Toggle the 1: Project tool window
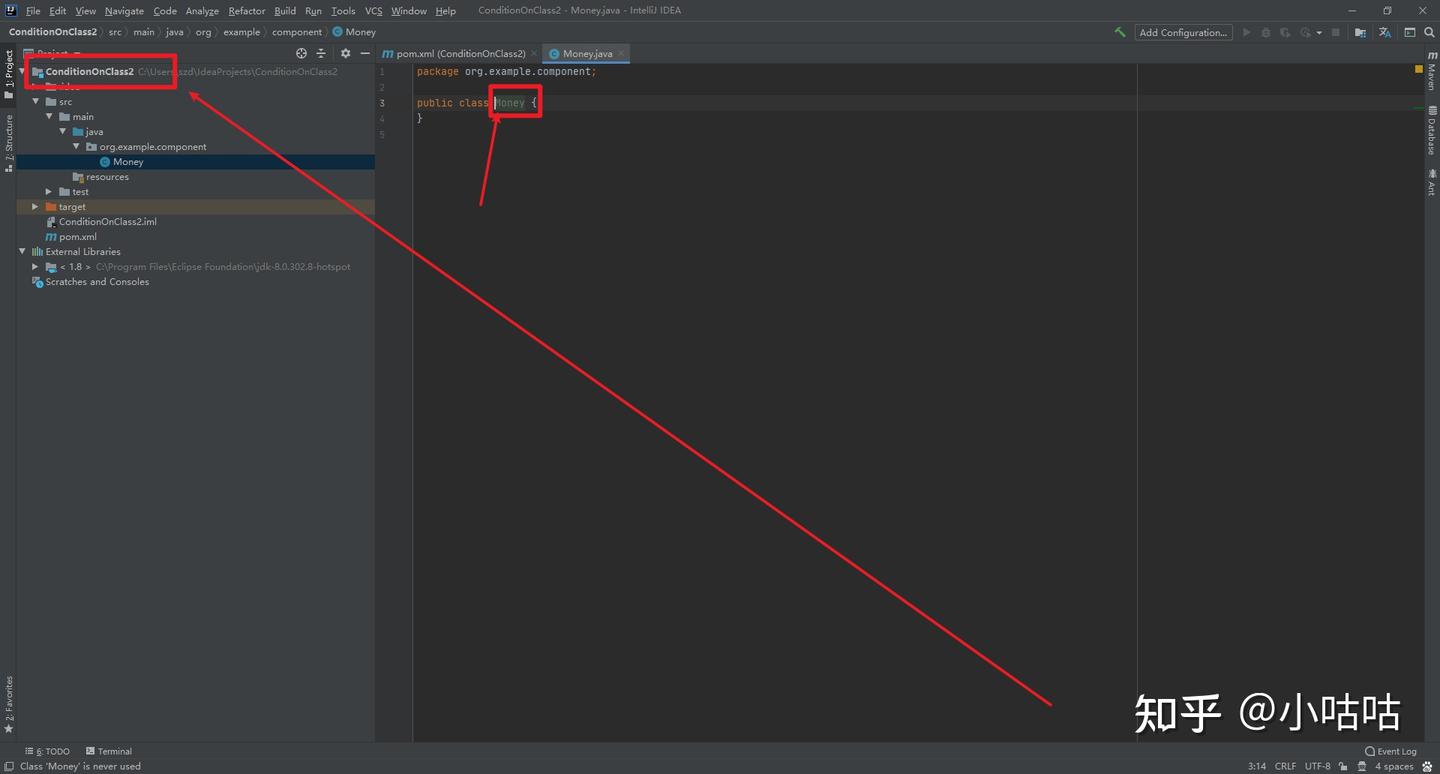 pos(9,75)
